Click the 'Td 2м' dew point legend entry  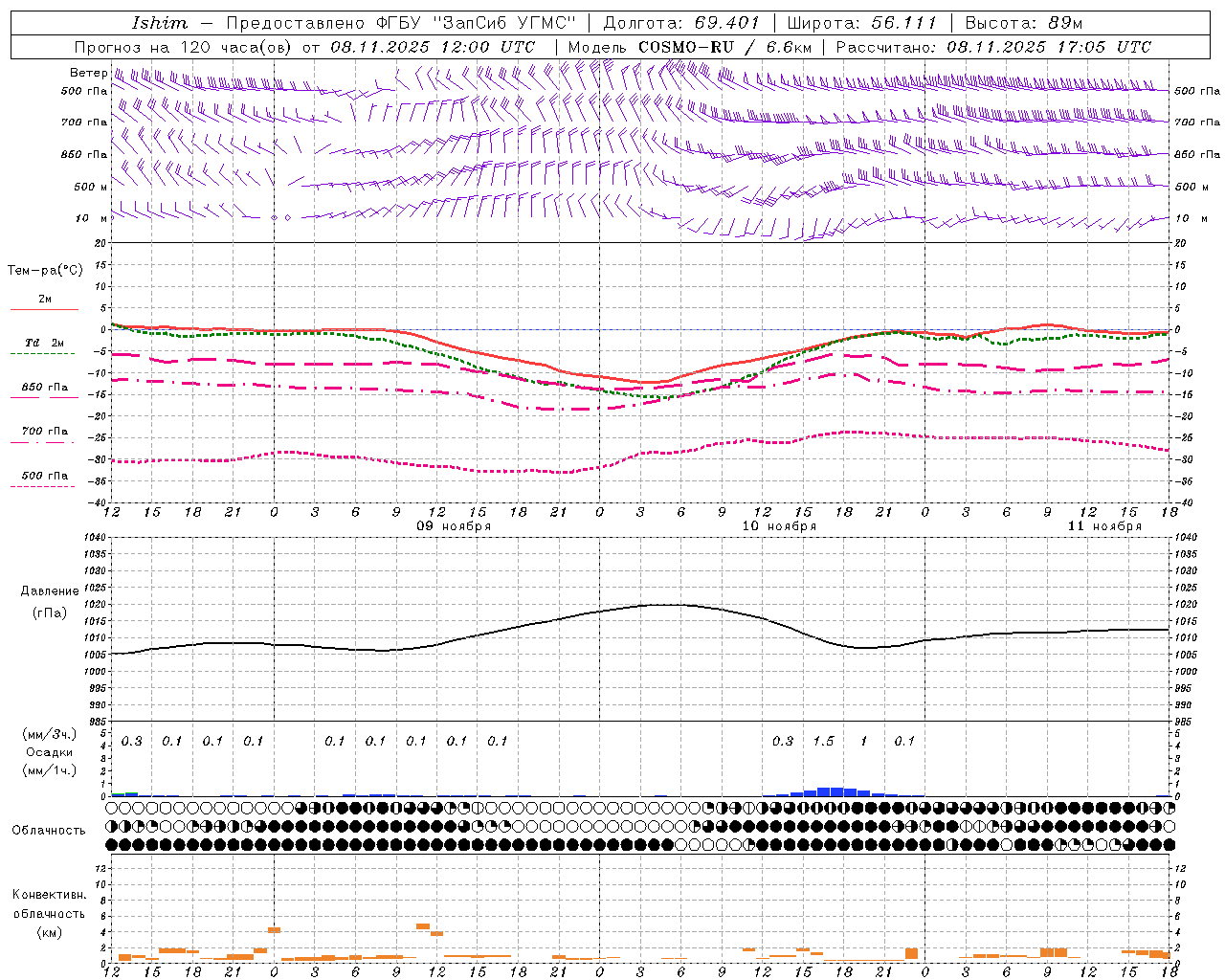coord(44,343)
